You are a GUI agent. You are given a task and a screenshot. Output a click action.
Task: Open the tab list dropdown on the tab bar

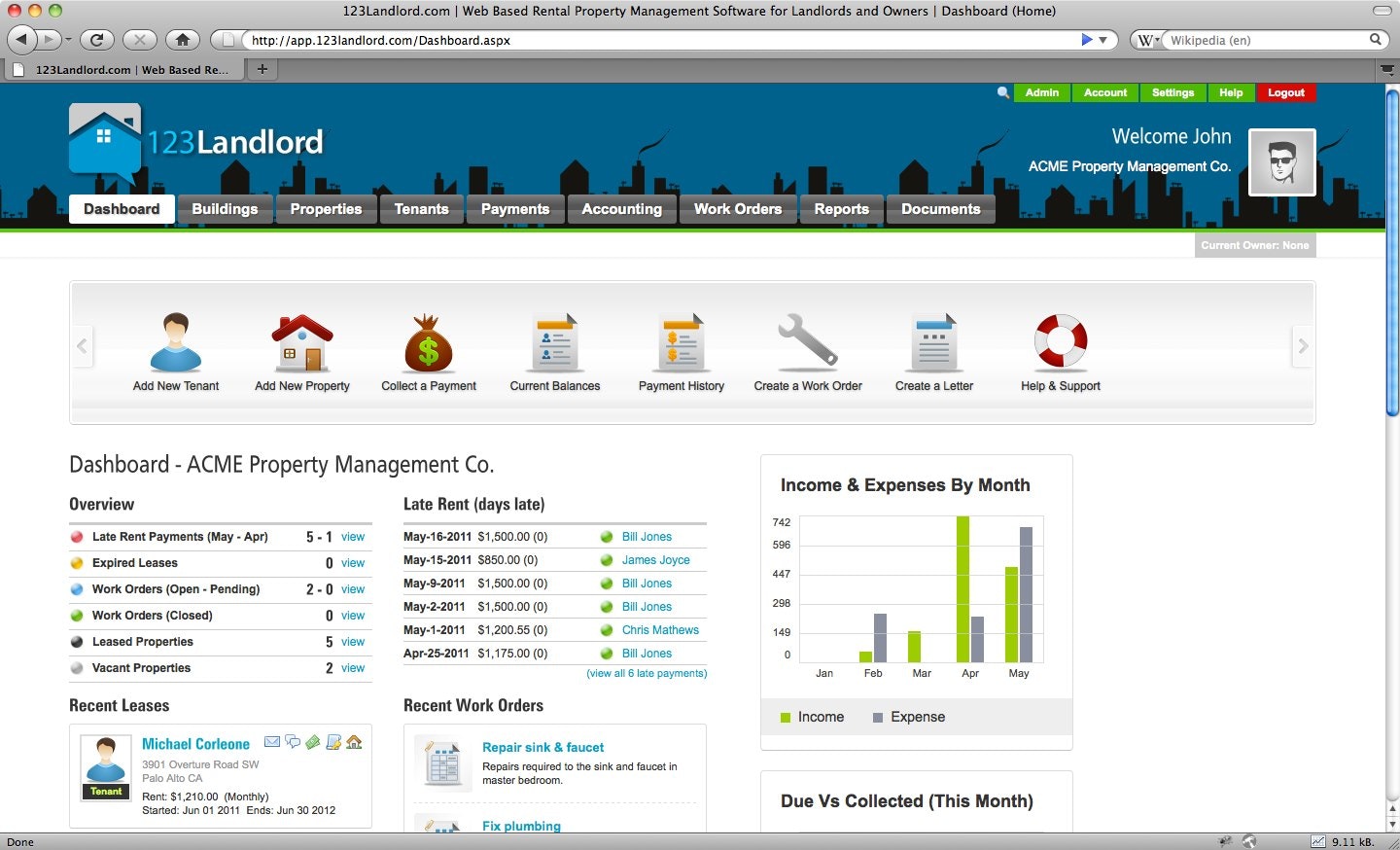tap(1387, 69)
